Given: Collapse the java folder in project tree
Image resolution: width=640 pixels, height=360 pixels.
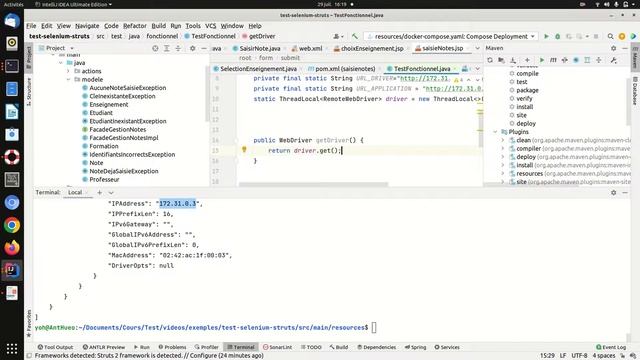Looking at the screenshot, I should pos(61,63).
